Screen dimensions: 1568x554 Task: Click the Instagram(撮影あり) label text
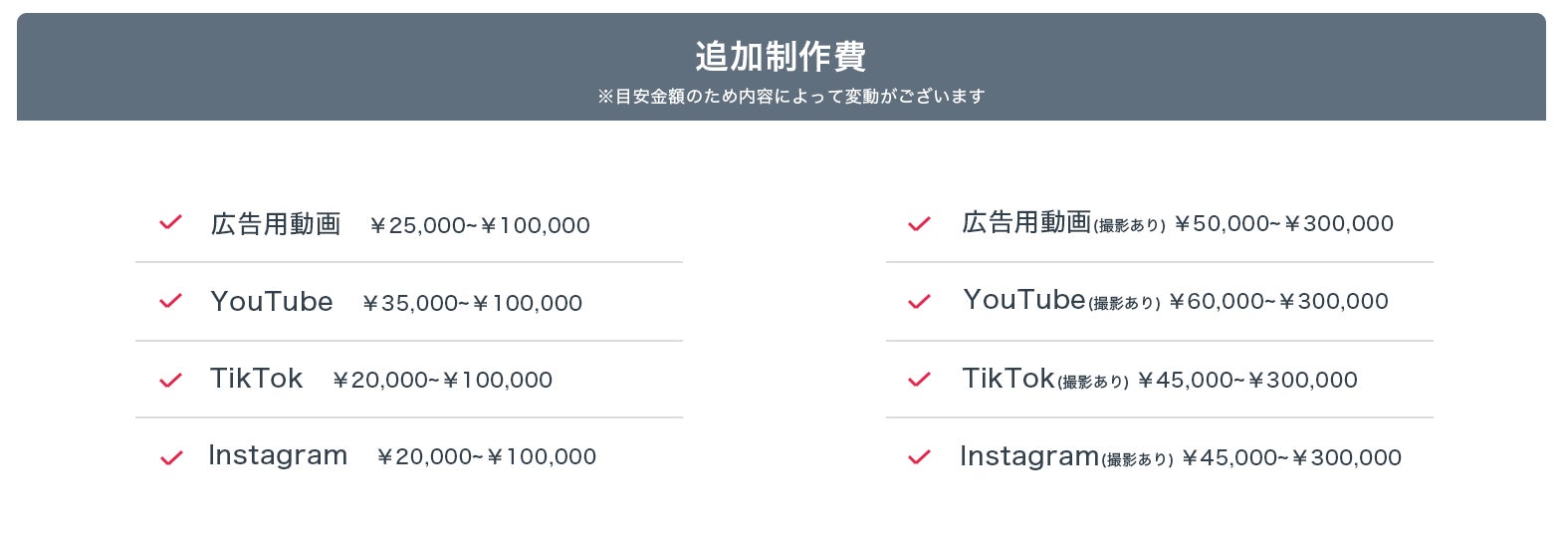click(1066, 456)
